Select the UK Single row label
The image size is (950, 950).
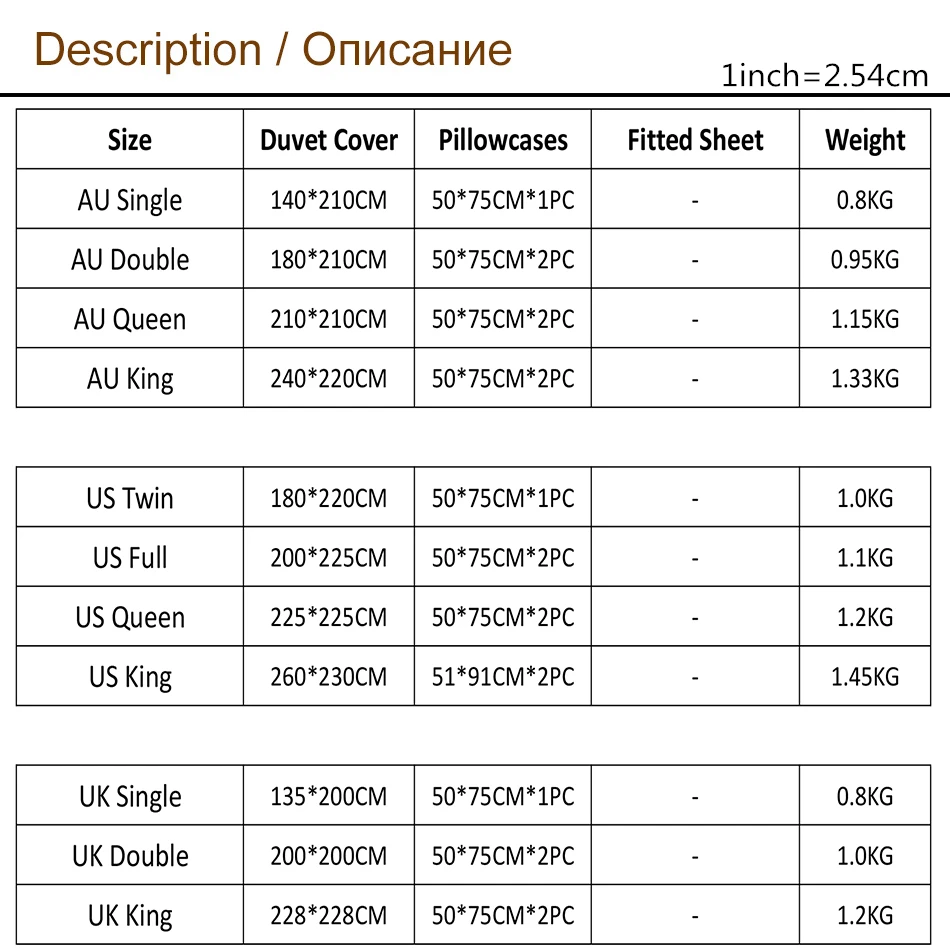130,797
